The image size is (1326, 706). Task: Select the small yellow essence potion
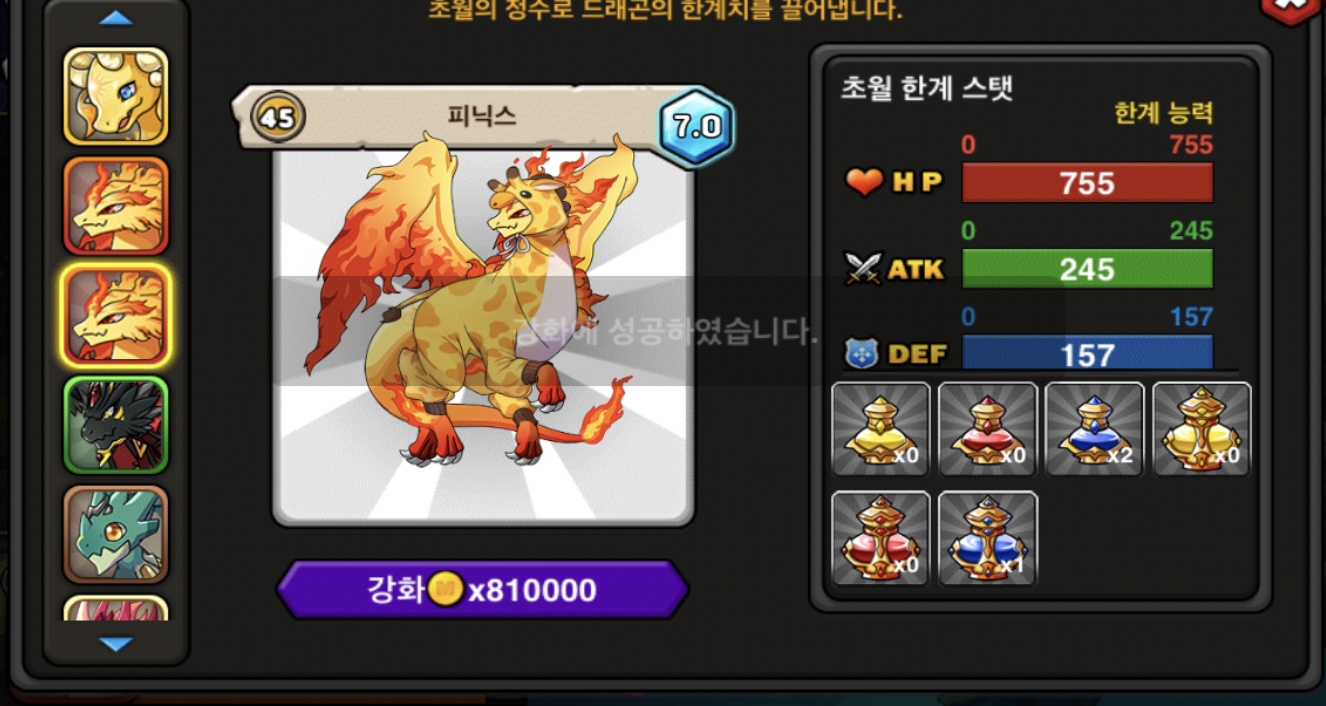[881, 430]
